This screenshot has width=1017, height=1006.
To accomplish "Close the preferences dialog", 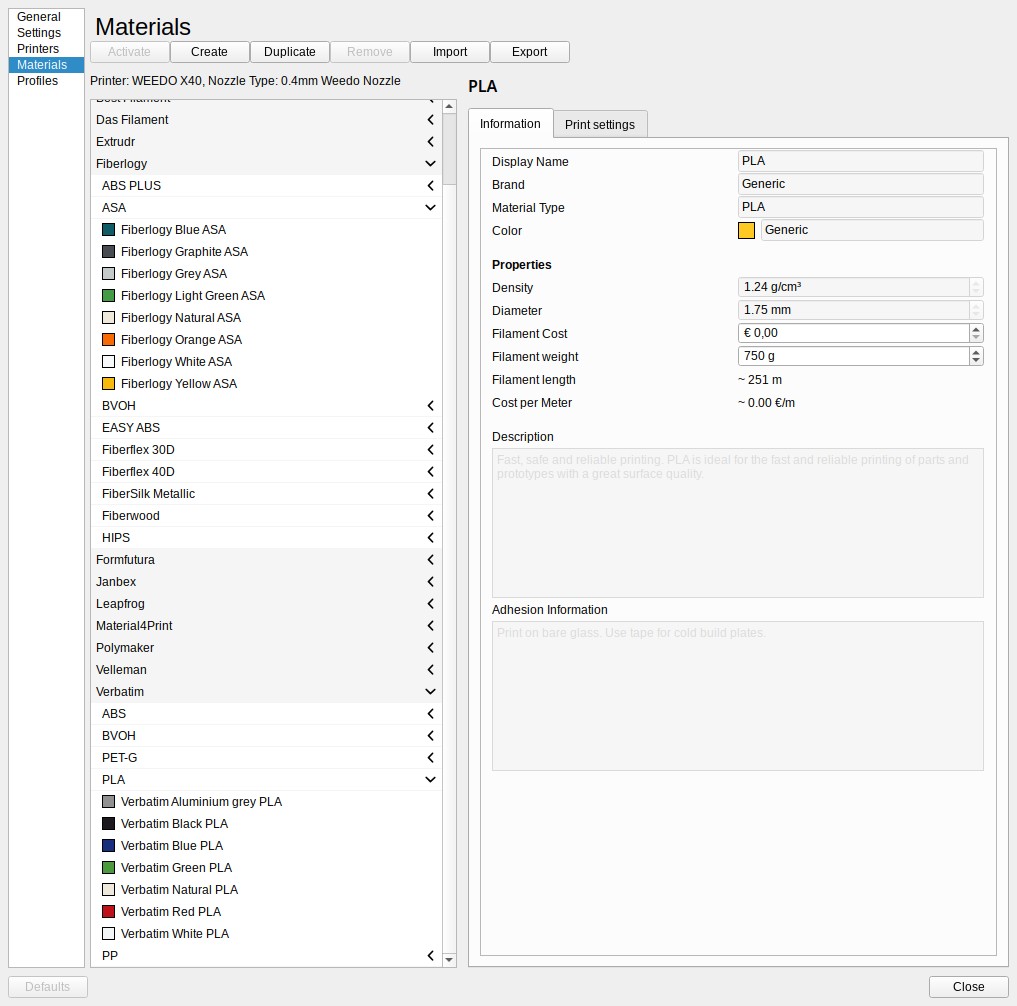I will pyautogui.click(x=968, y=987).
